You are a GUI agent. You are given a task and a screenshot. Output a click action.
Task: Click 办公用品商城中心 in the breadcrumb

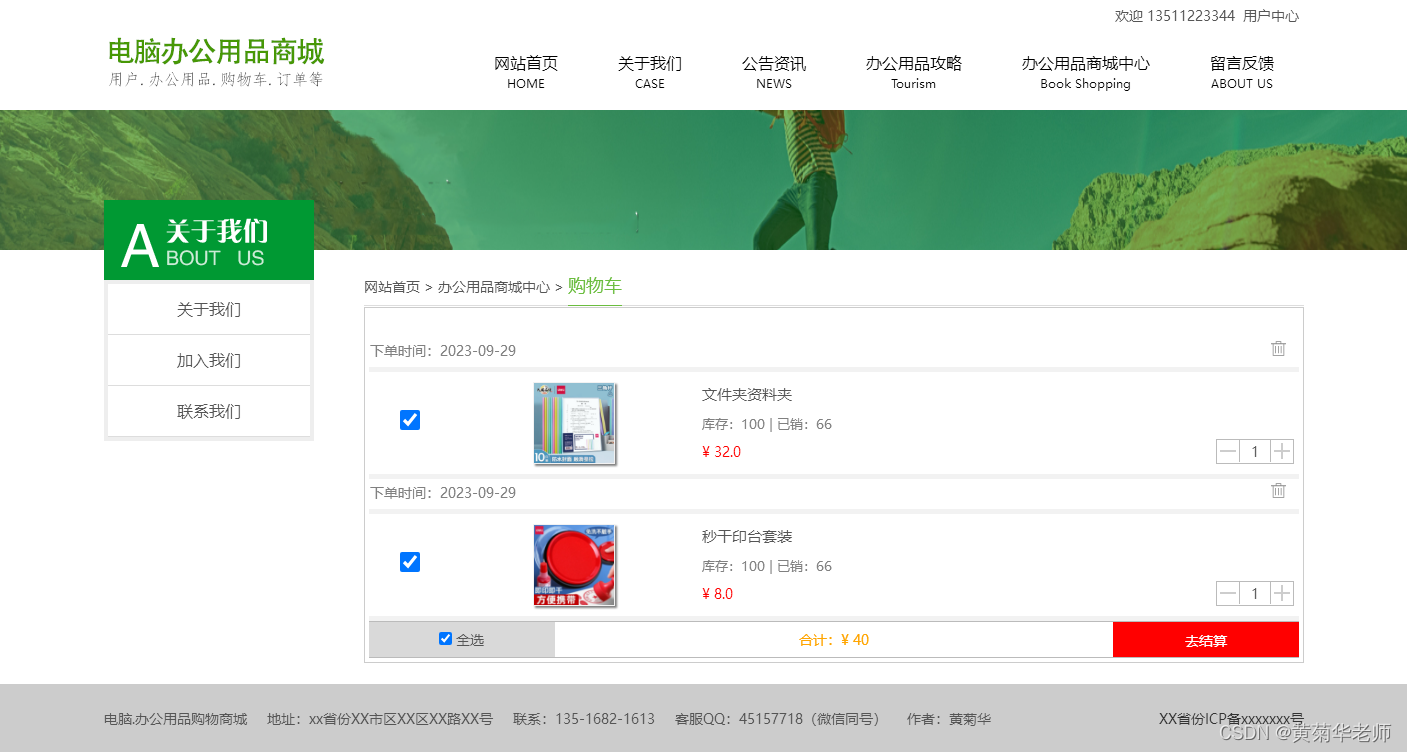click(x=494, y=286)
